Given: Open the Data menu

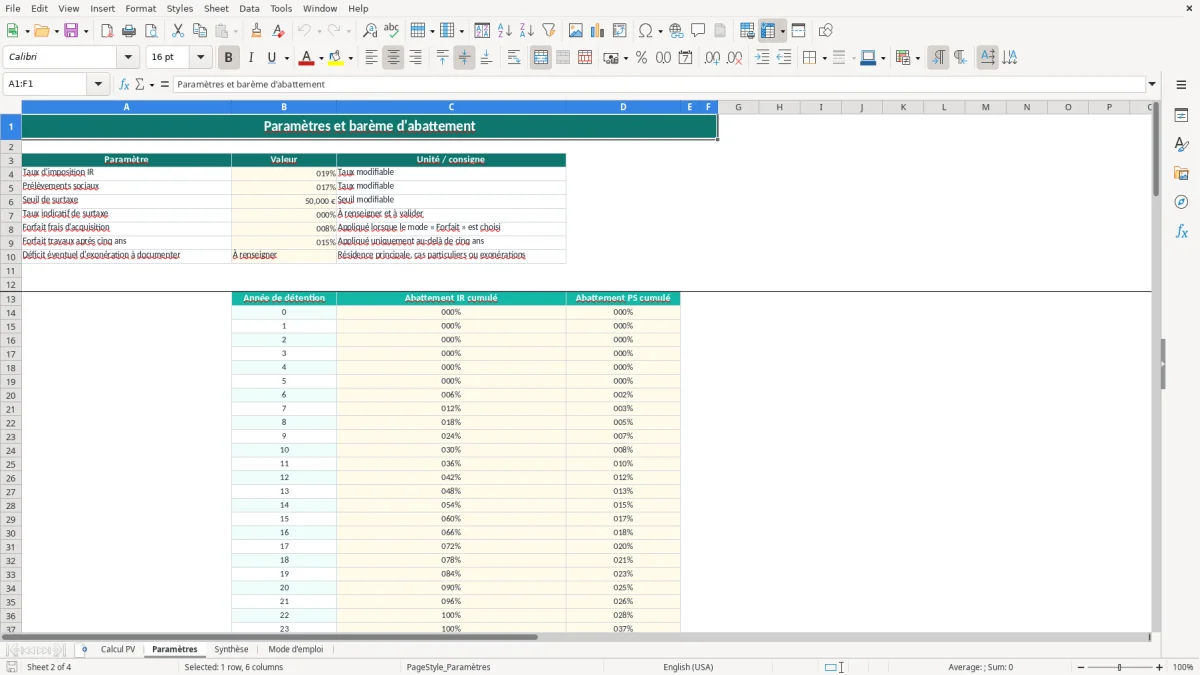Looking at the screenshot, I should coord(249,8).
